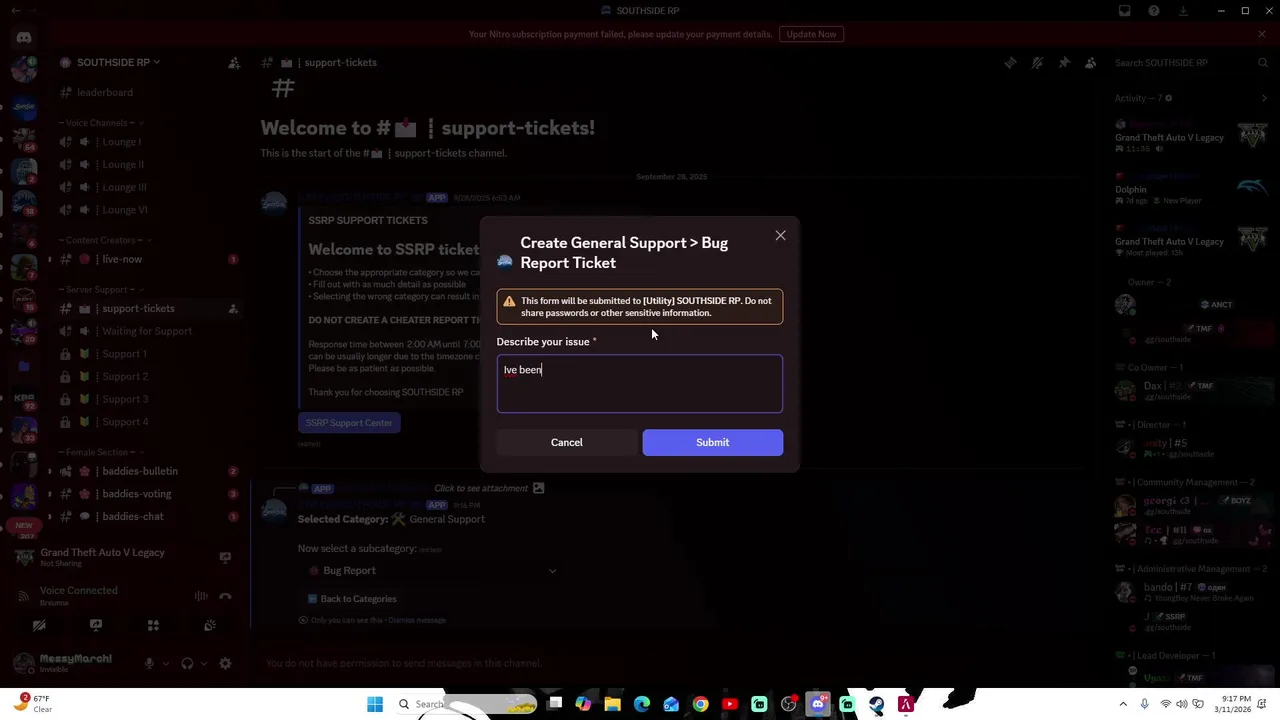Open user settings gear
This screenshot has height=720, width=1280.
pos(225,663)
